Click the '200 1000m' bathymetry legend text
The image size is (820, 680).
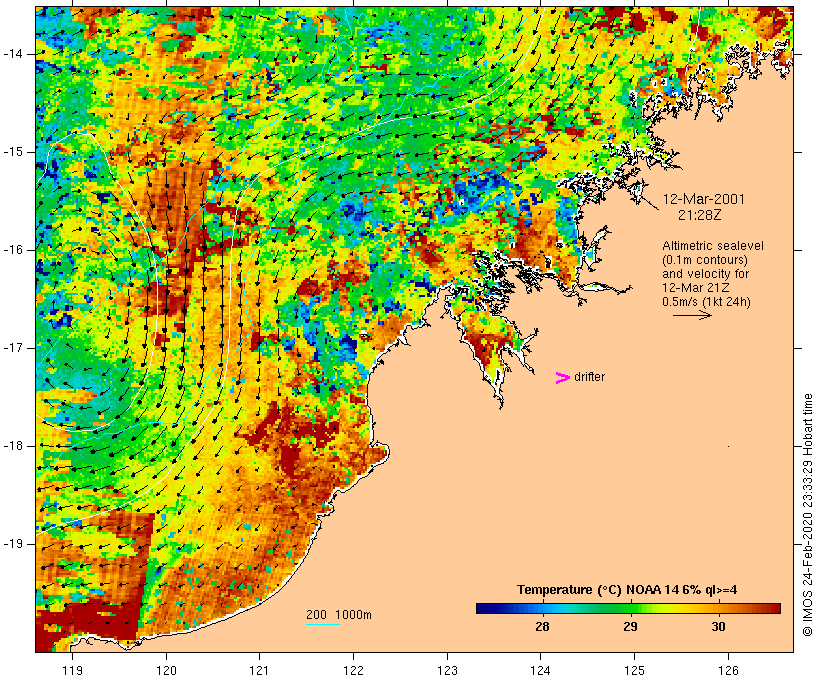pos(339,615)
